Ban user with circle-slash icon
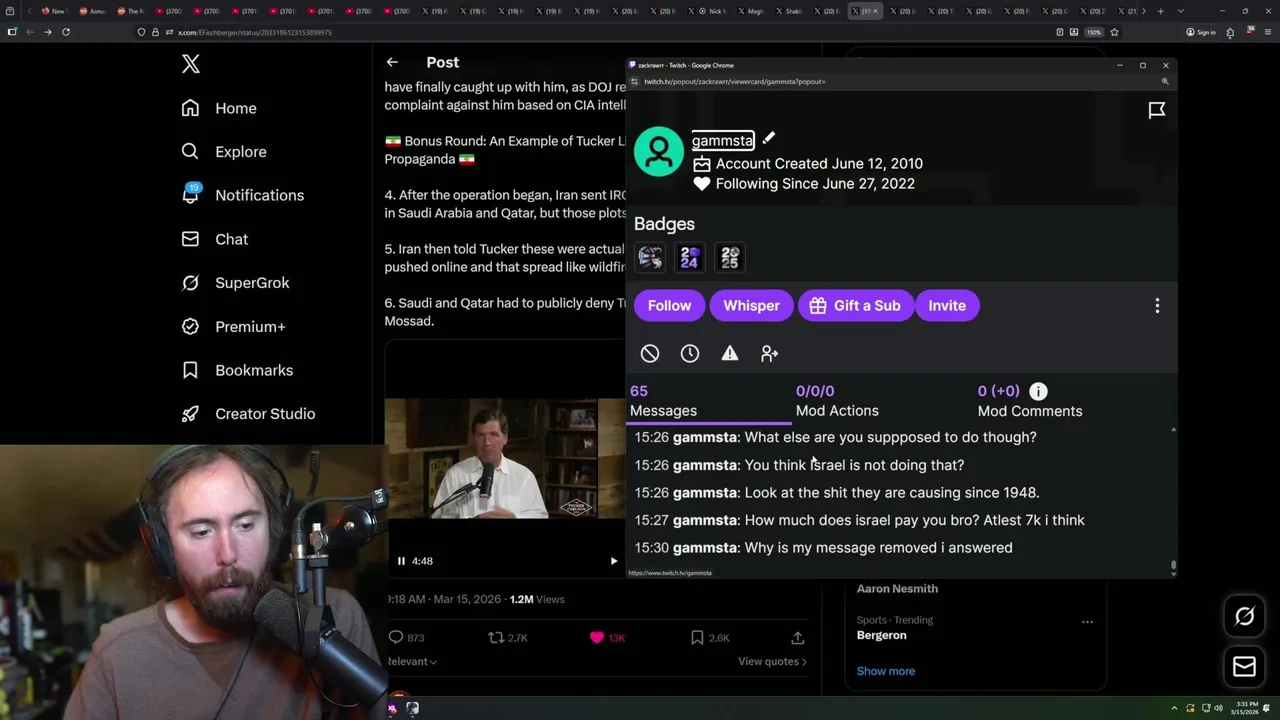 tap(650, 353)
